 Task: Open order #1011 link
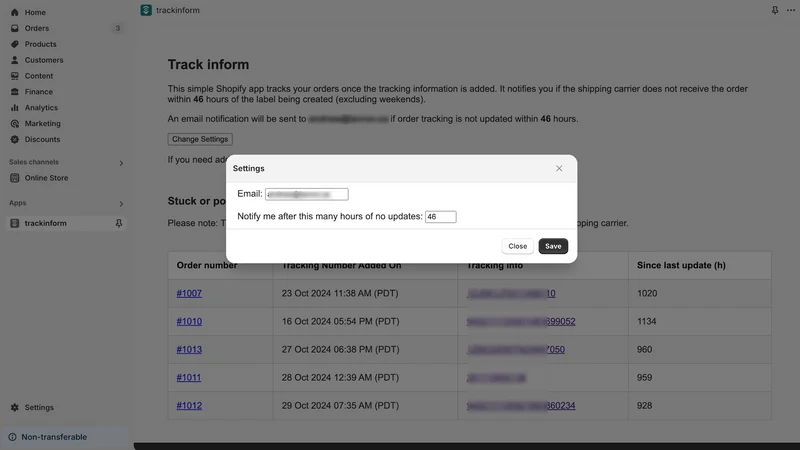[189, 378]
